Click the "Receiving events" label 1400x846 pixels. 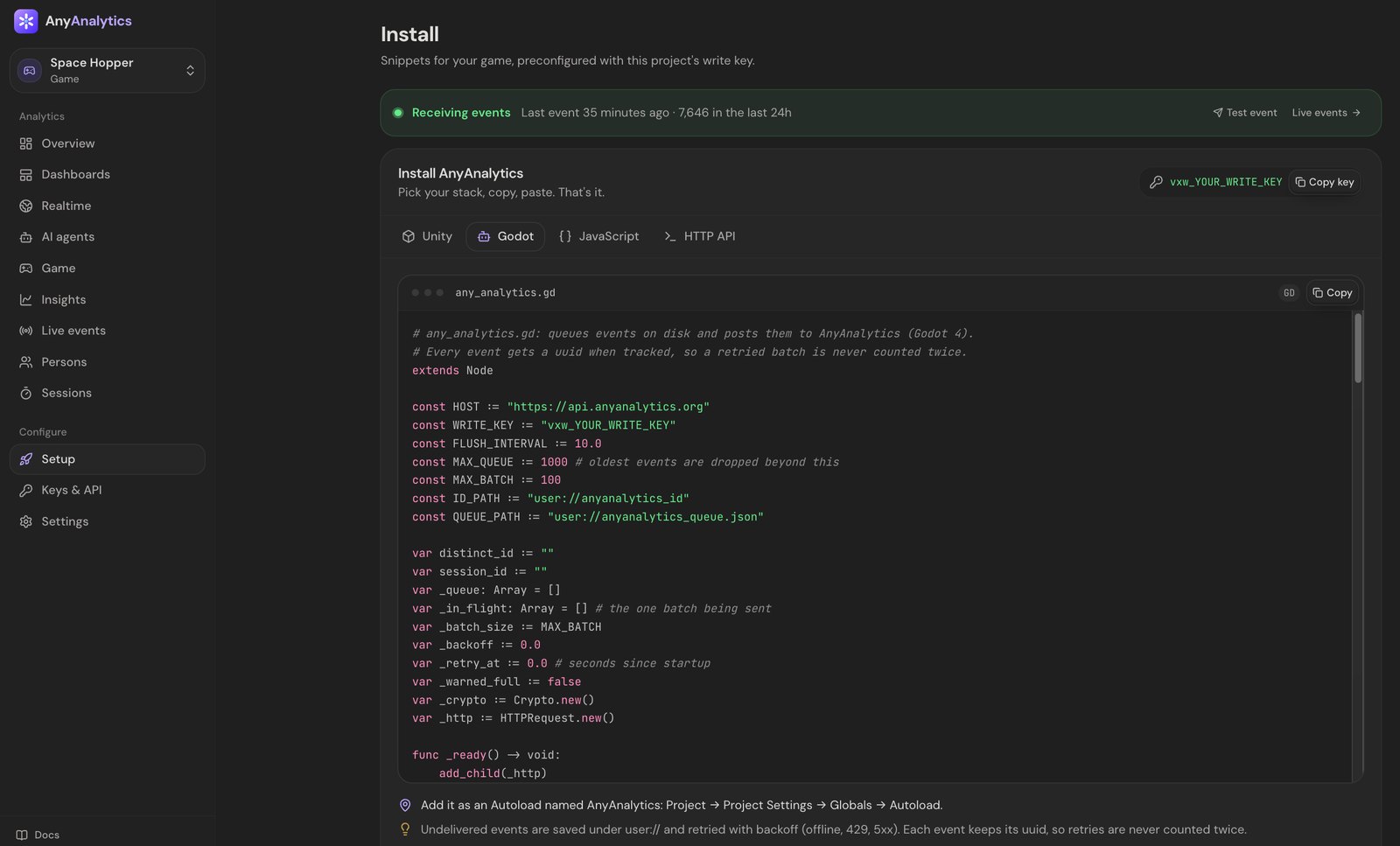click(x=461, y=113)
